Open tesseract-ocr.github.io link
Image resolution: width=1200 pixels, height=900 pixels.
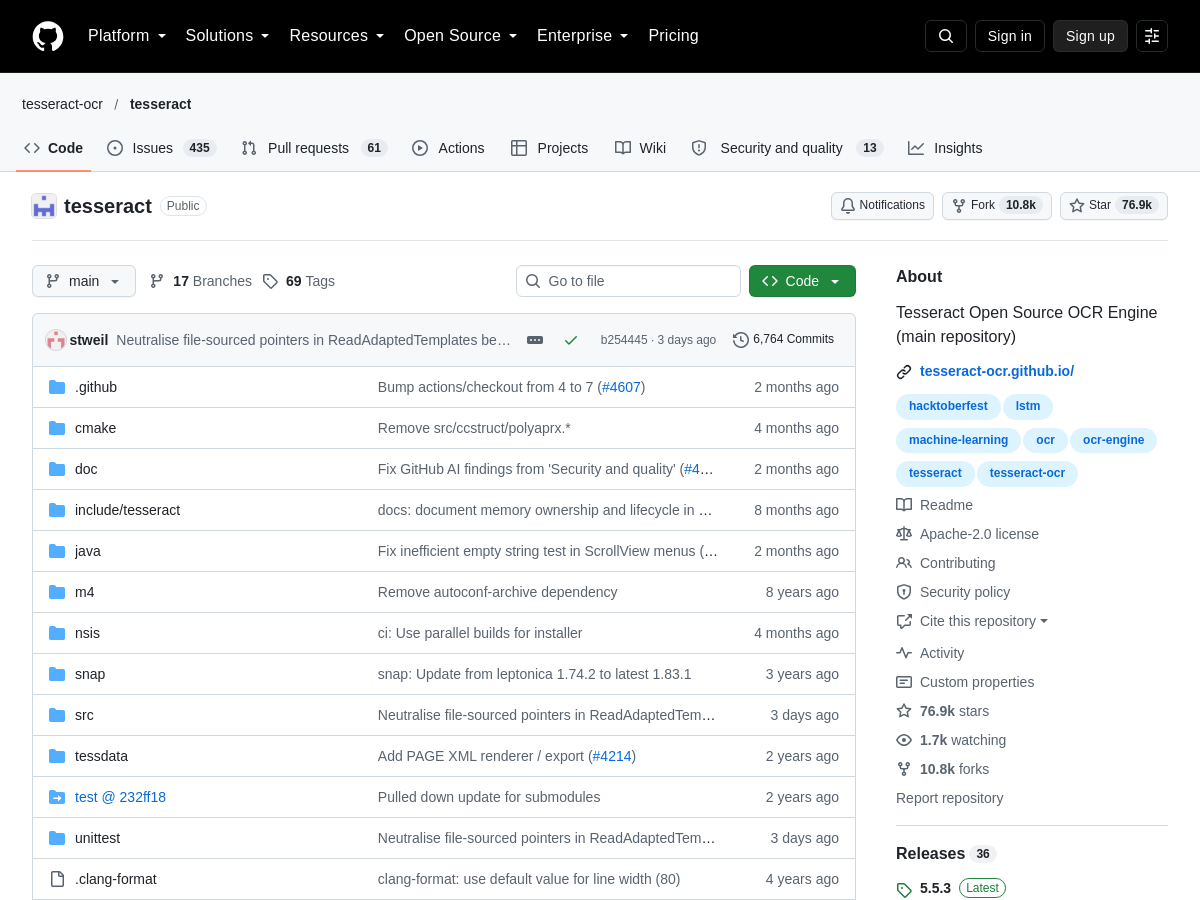point(997,371)
